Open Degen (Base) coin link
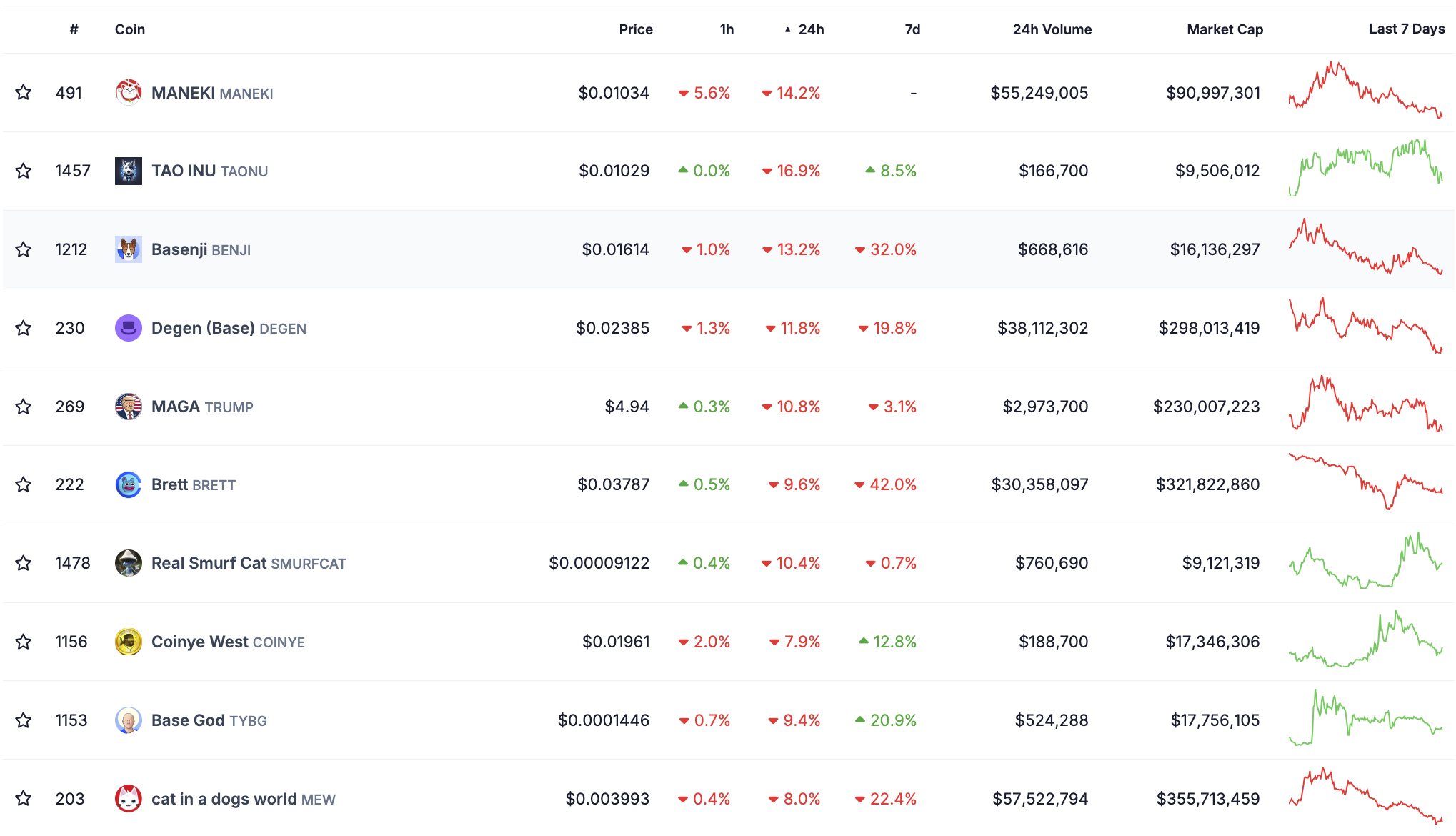The width and height of the screenshot is (1456, 836). tap(229, 328)
